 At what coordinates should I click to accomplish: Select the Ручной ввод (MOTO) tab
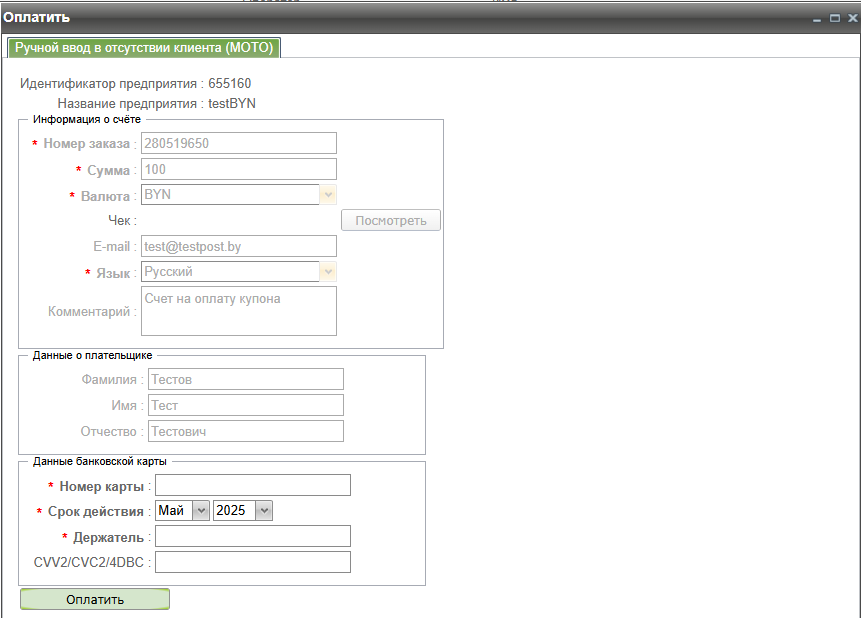144,48
